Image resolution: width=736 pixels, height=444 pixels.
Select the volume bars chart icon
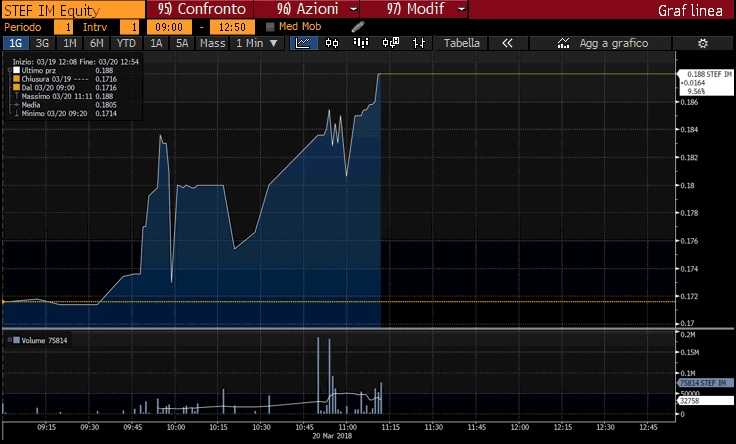click(360, 43)
